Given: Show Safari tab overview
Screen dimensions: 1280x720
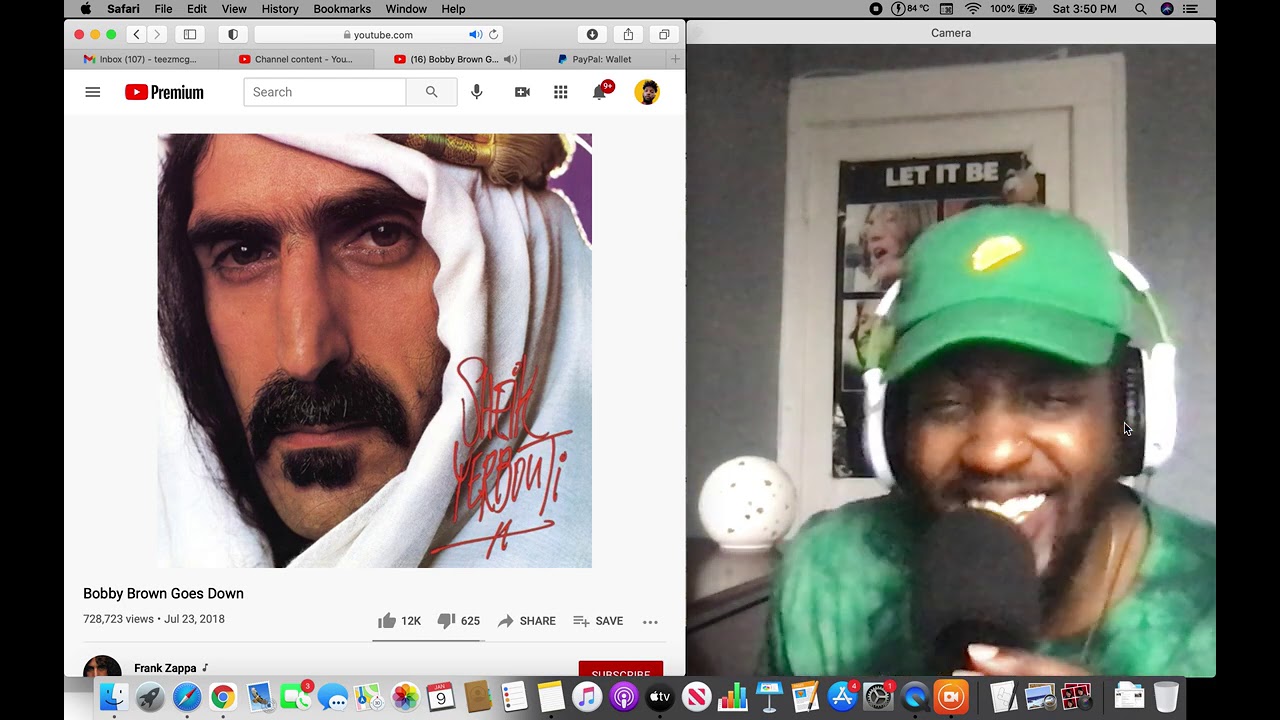Looking at the screenshot, I should tap(664, 34).
